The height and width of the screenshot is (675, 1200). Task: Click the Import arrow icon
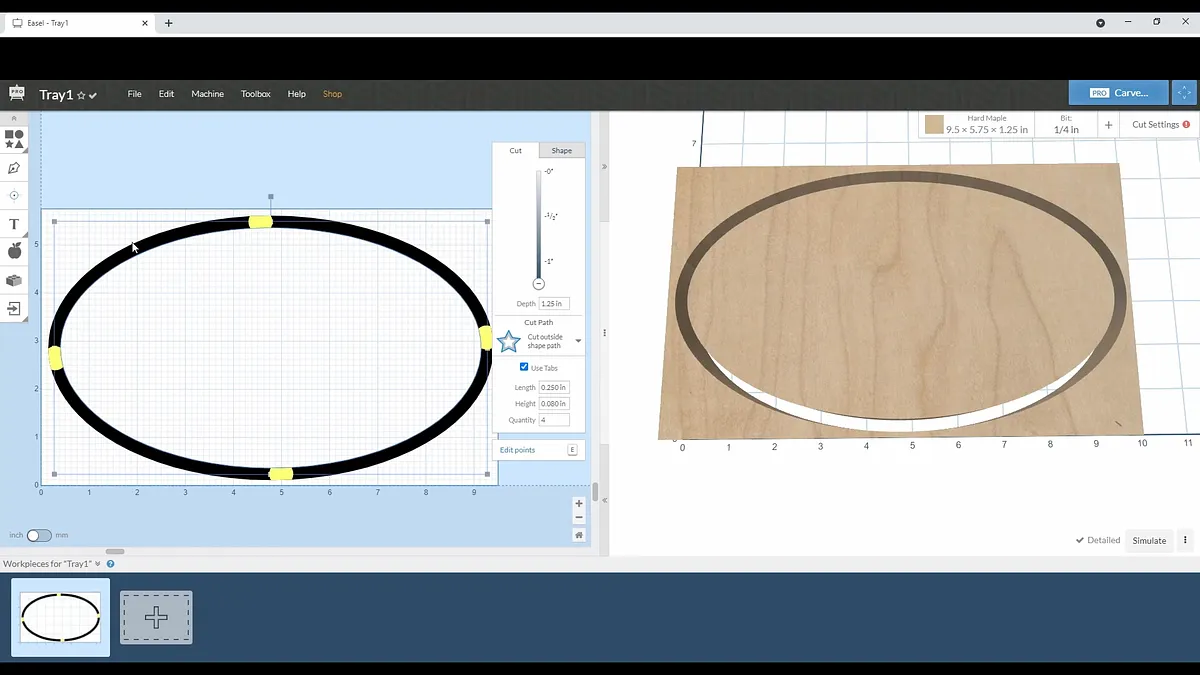tap(14, 309)
